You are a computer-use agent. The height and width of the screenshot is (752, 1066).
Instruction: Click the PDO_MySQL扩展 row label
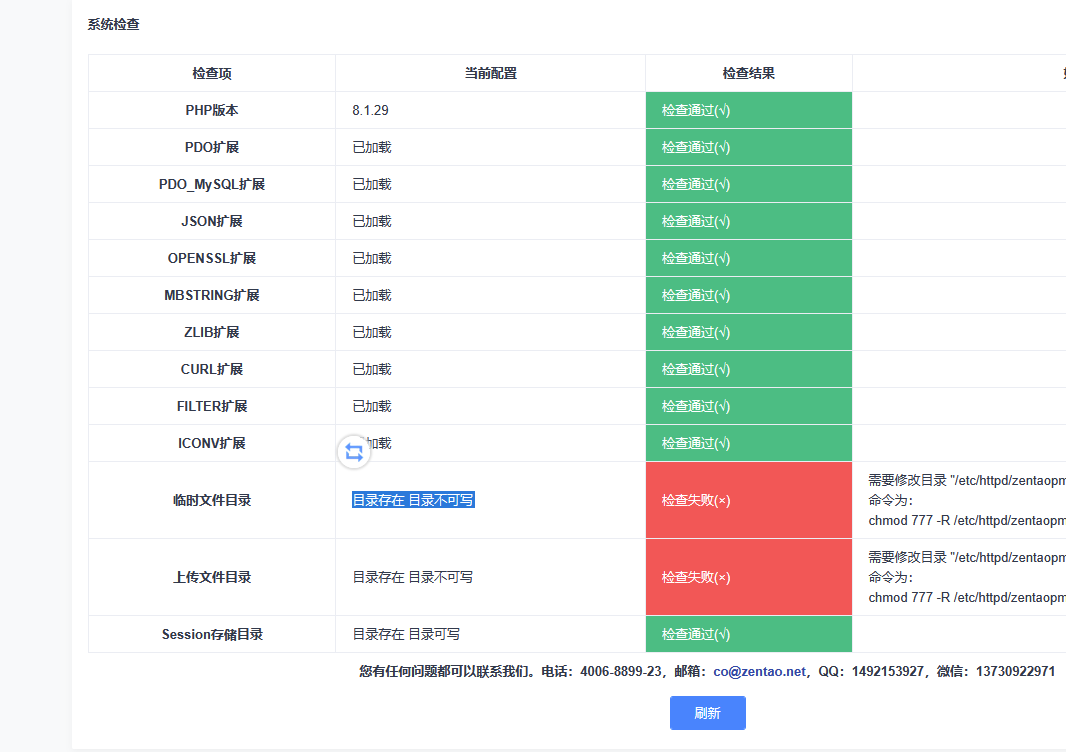pos(212,184)
